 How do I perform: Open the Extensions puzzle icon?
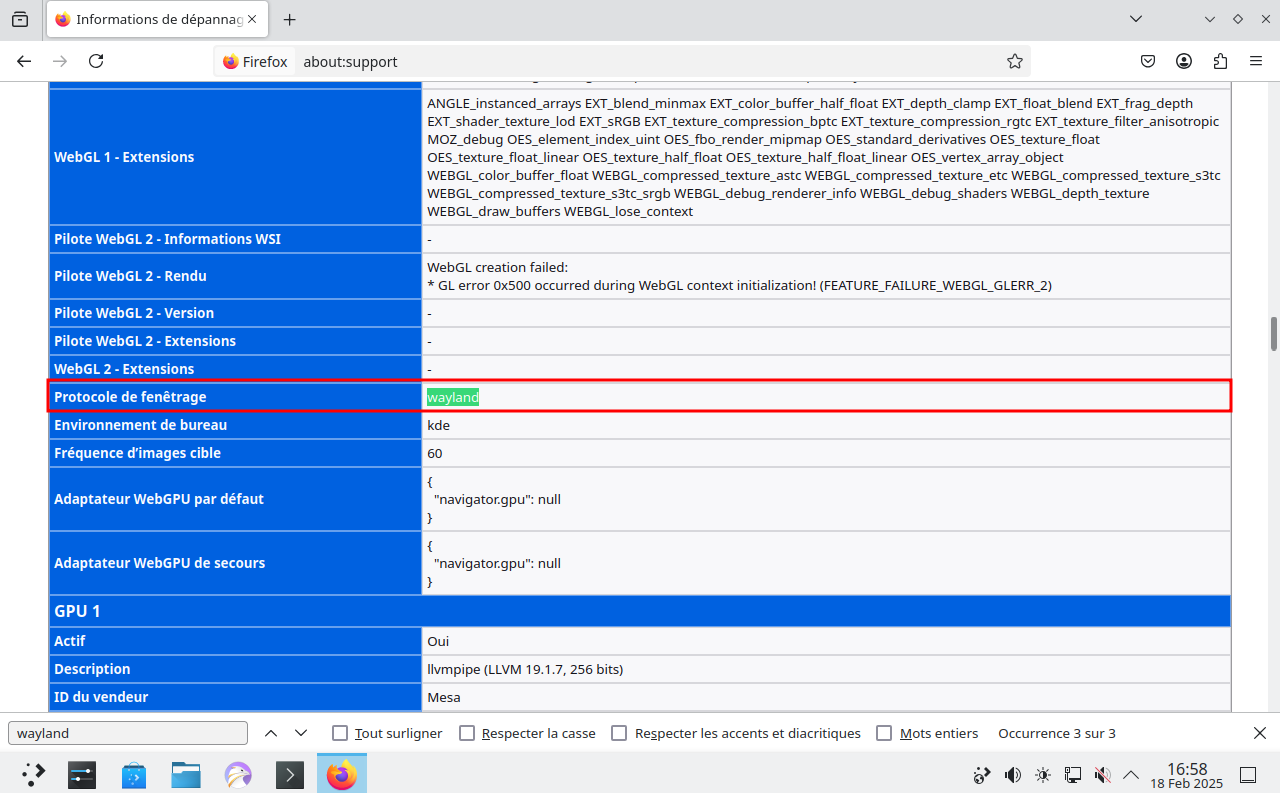point(1220,61)
